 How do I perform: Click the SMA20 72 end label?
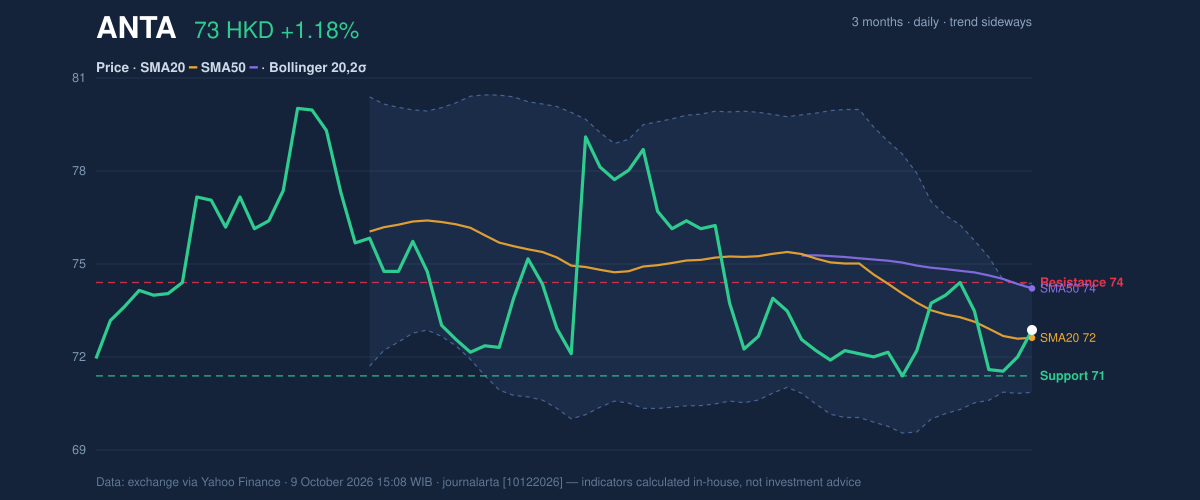(x=1068, y=338)
